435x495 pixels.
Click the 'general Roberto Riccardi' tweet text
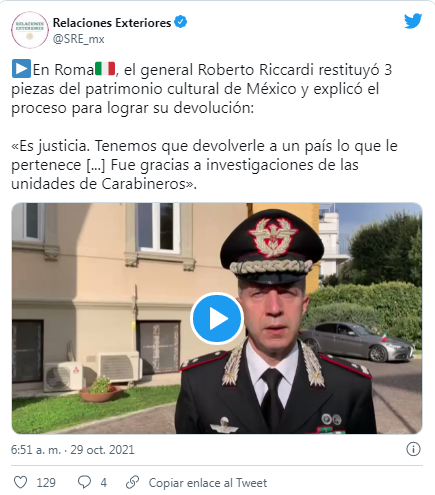click(227, 70)
